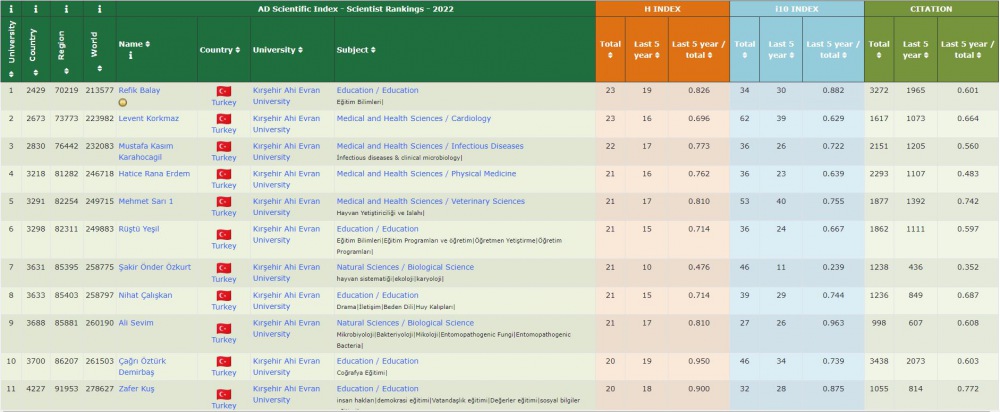Sort by Citation Total column

point(879,49)
